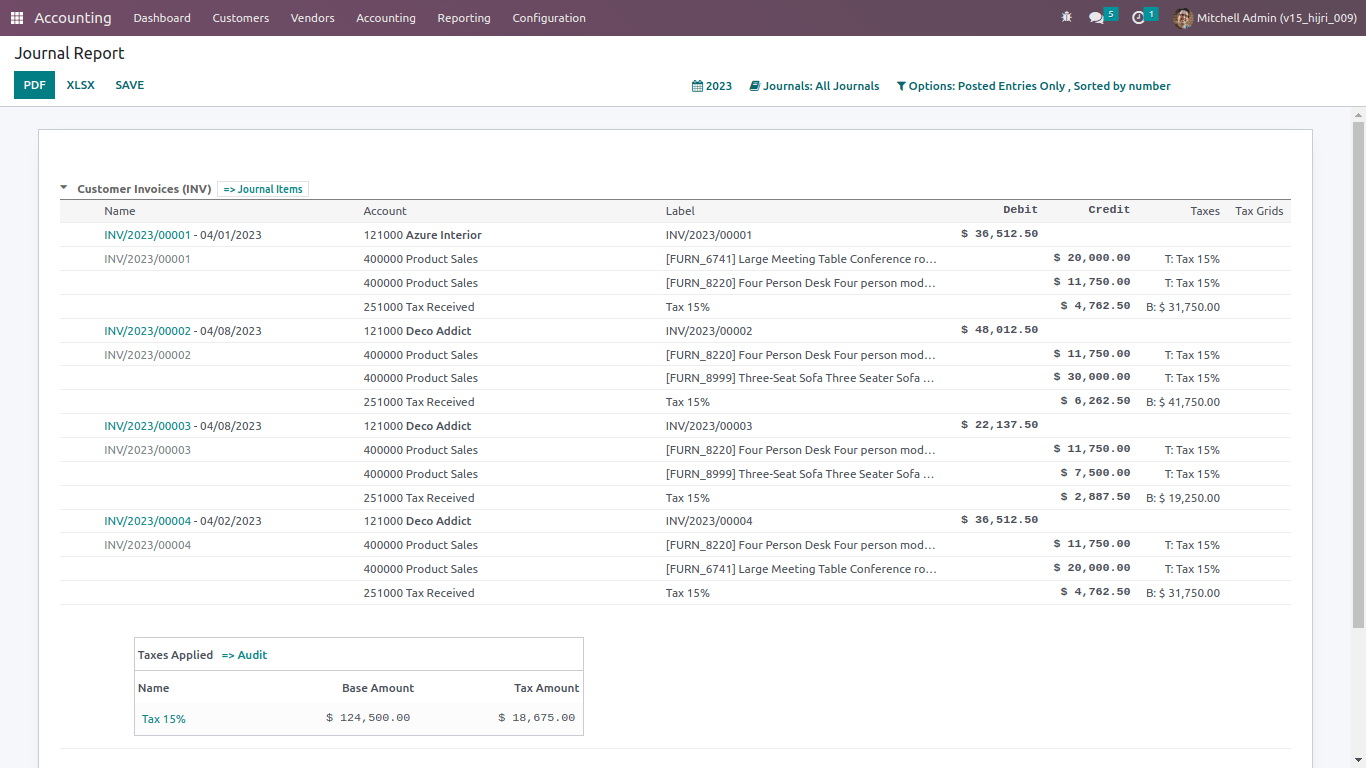The image size is (1366, 768).
Task: Click the credit amount $ 7,500.00
Action: [x=1096, y=473]
